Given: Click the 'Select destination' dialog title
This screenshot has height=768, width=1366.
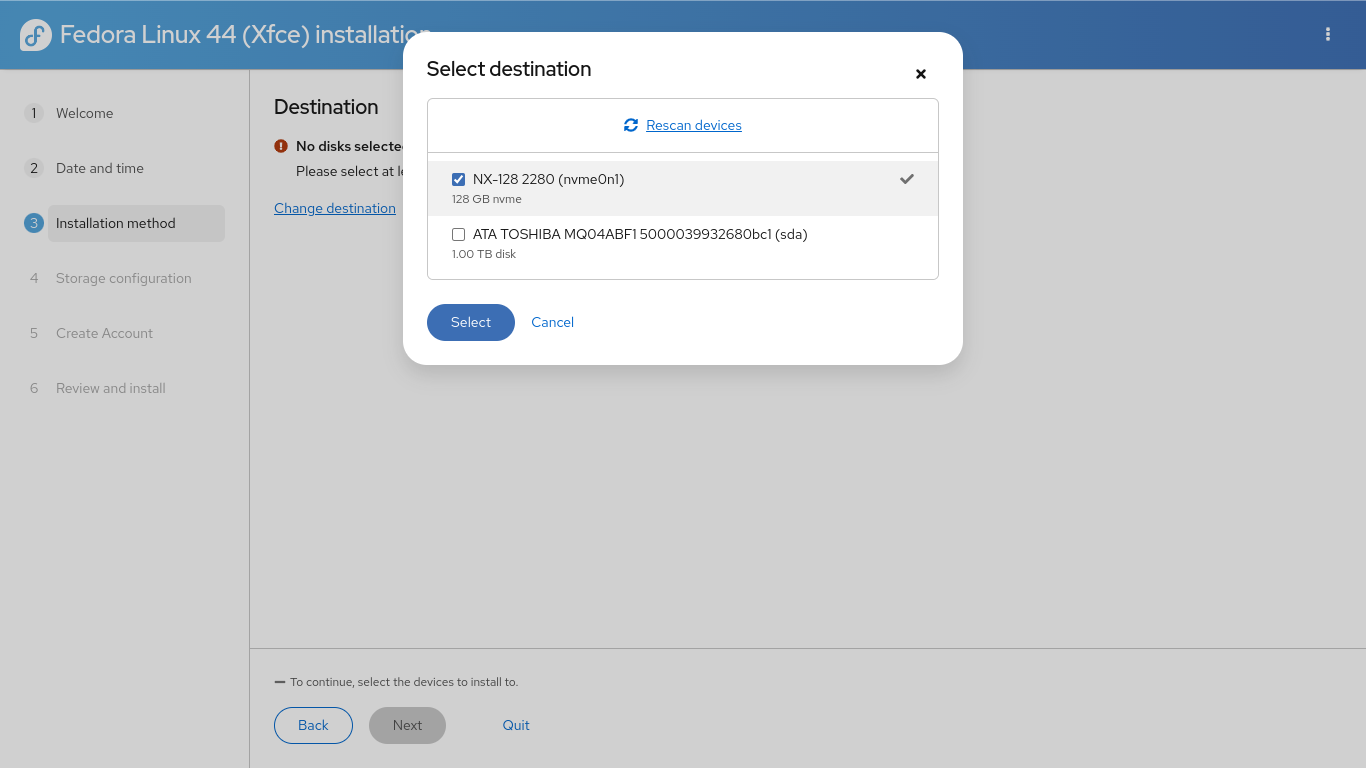Looking at the screenshot, I should point(509,69).
